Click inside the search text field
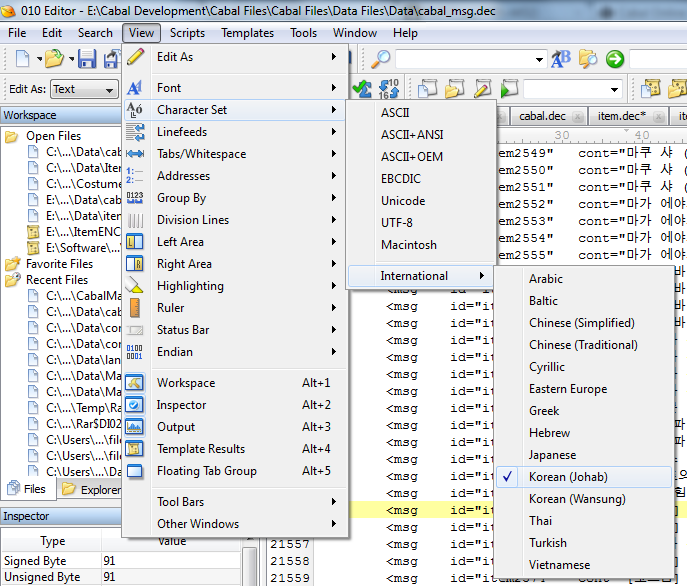This screenshot has width=687, height=586. 464,60
